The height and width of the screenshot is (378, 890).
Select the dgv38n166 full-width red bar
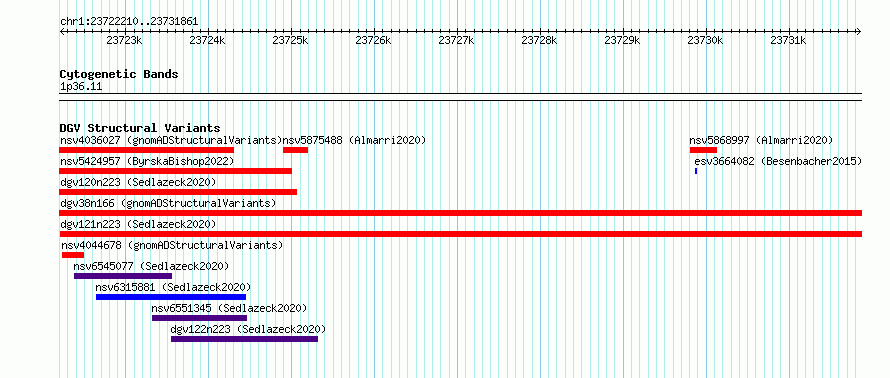pyautogui.click(x=461, y=213)
